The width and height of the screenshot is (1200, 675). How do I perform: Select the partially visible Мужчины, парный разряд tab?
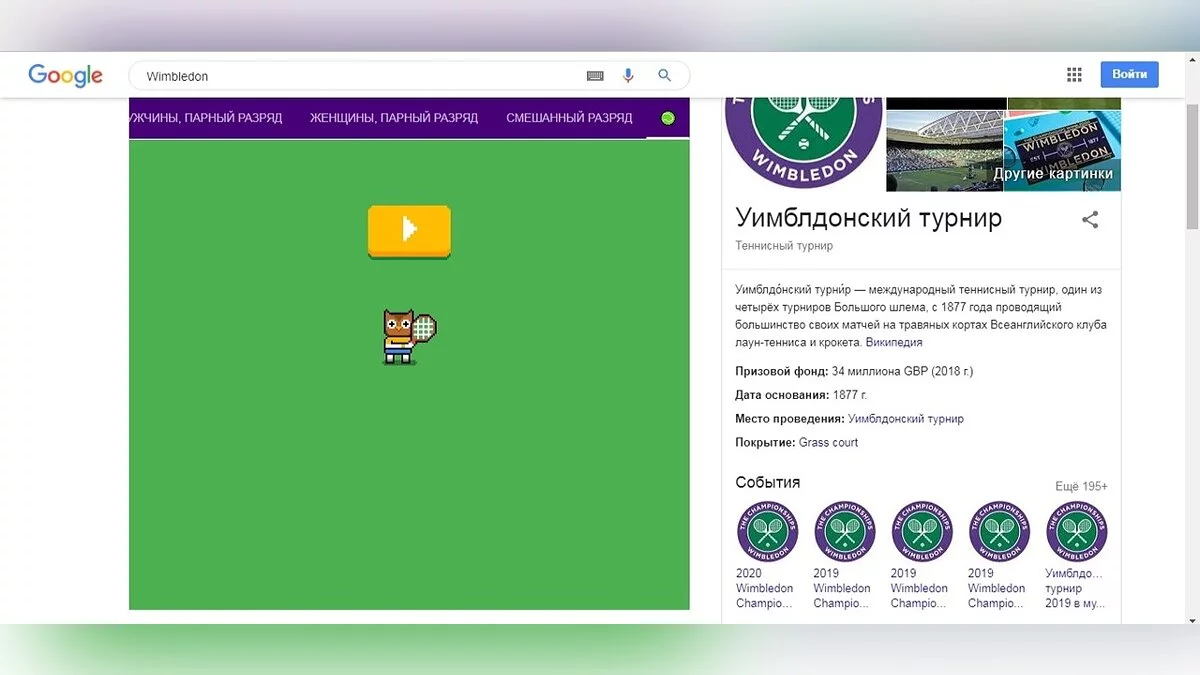(x=206, y=118)
